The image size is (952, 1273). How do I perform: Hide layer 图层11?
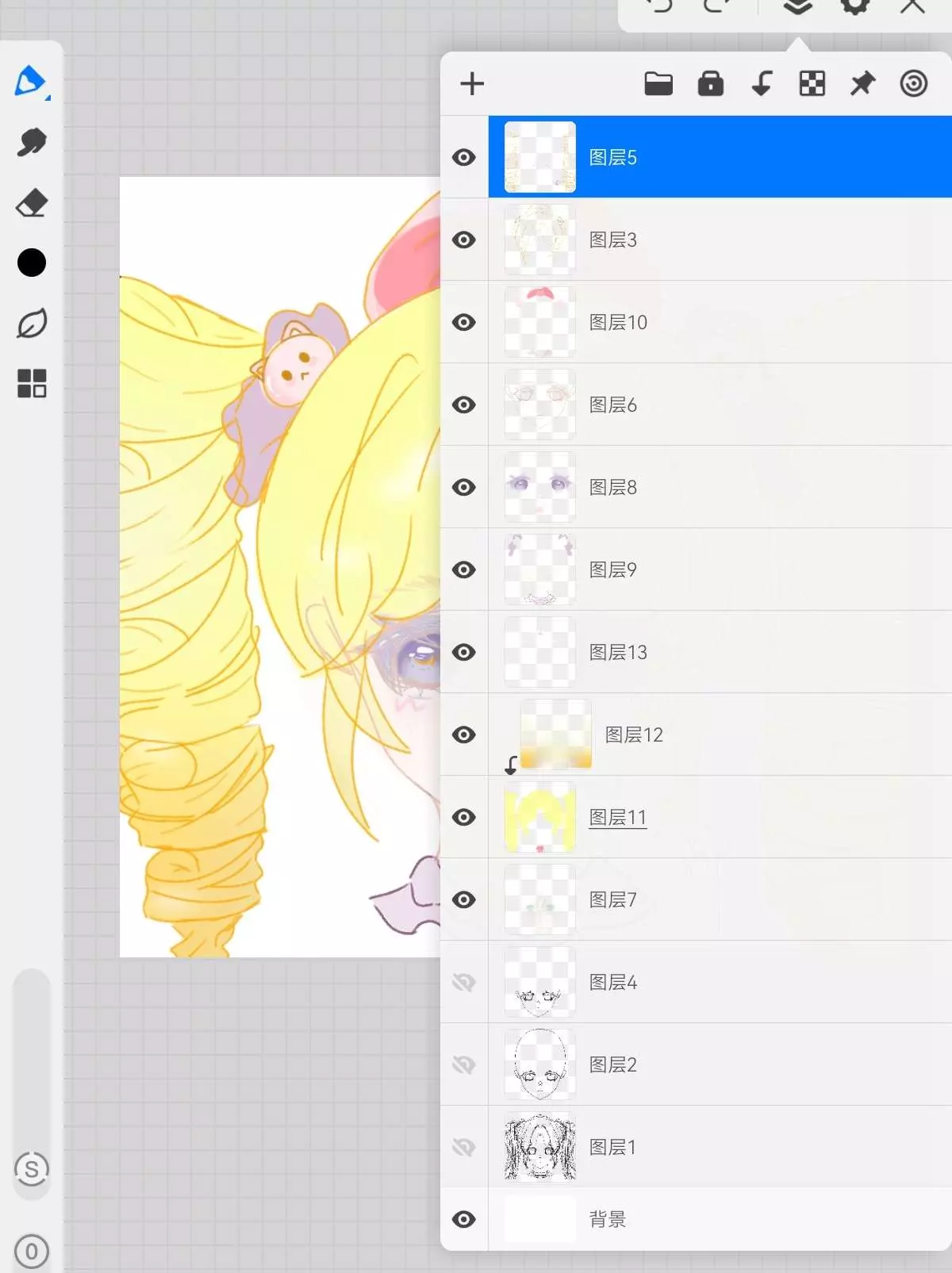(464, 817)
